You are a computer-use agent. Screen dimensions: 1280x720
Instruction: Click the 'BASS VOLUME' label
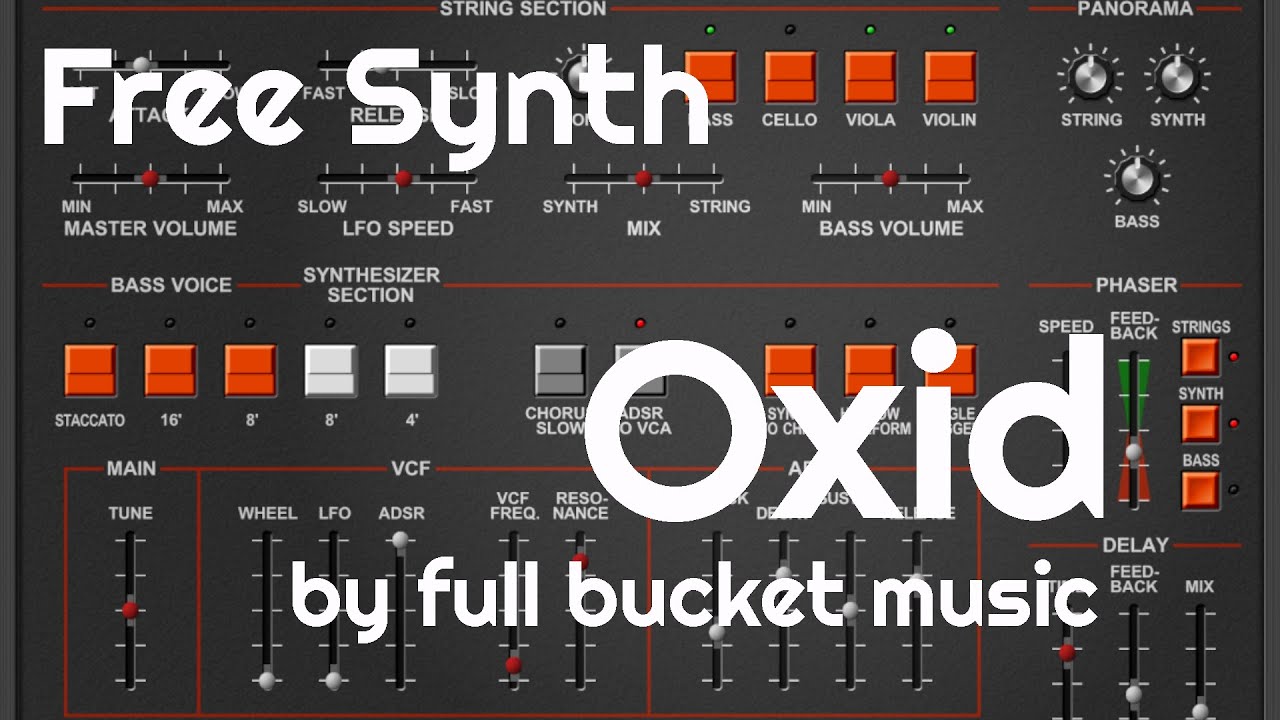[891, 229]
